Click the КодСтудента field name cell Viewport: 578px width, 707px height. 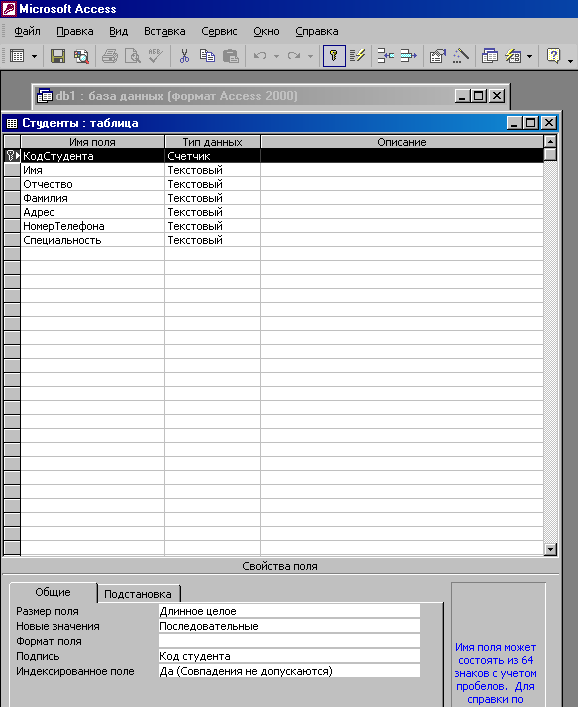click(x=92, y=156)
